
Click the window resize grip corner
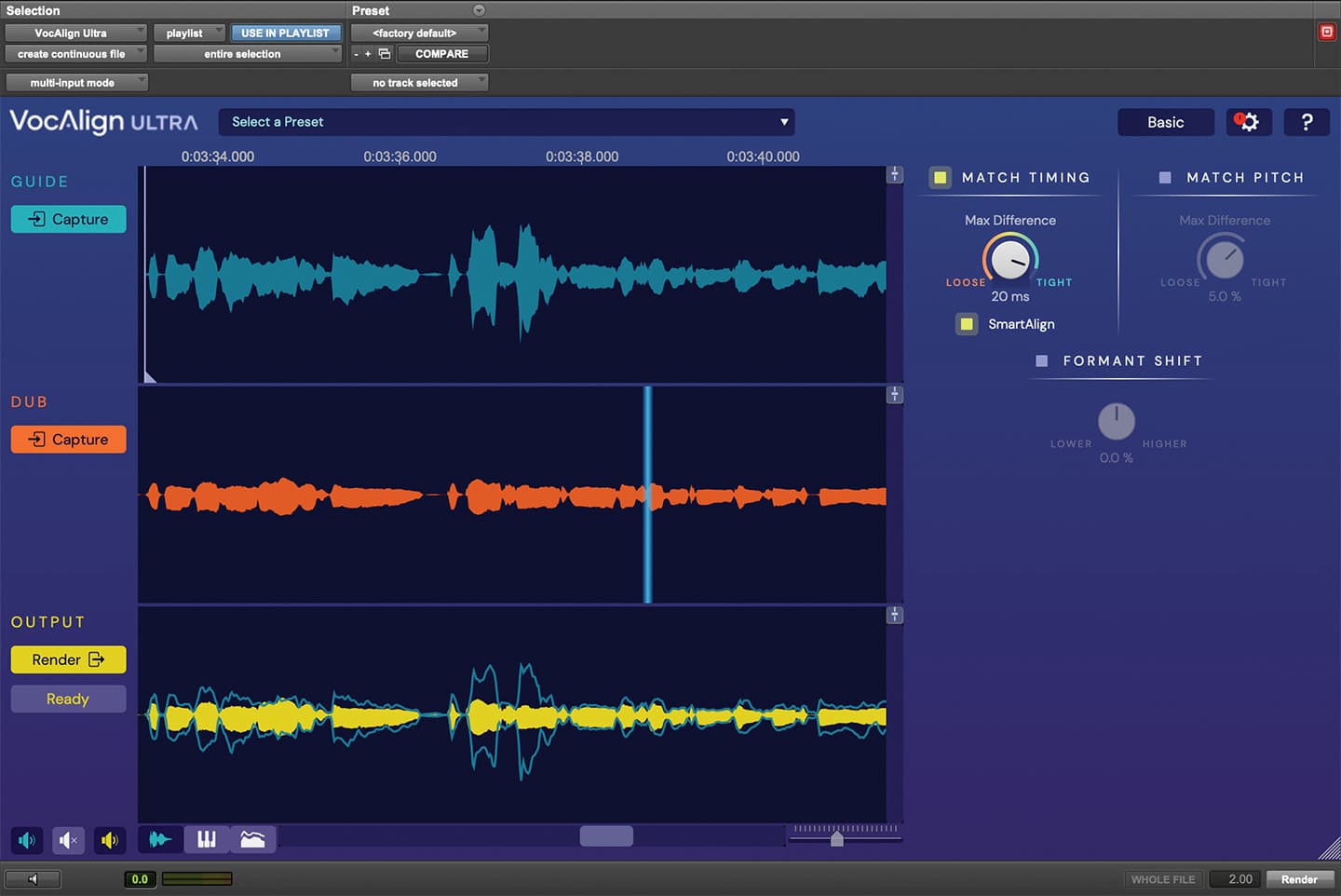click(x=1329, y=847)
